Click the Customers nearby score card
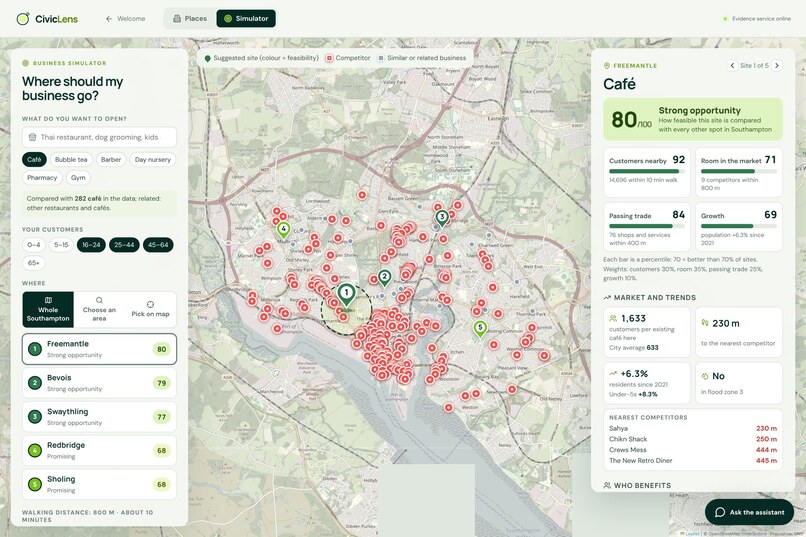This screenshot has height=537, width=806. [x=647, y=173]
